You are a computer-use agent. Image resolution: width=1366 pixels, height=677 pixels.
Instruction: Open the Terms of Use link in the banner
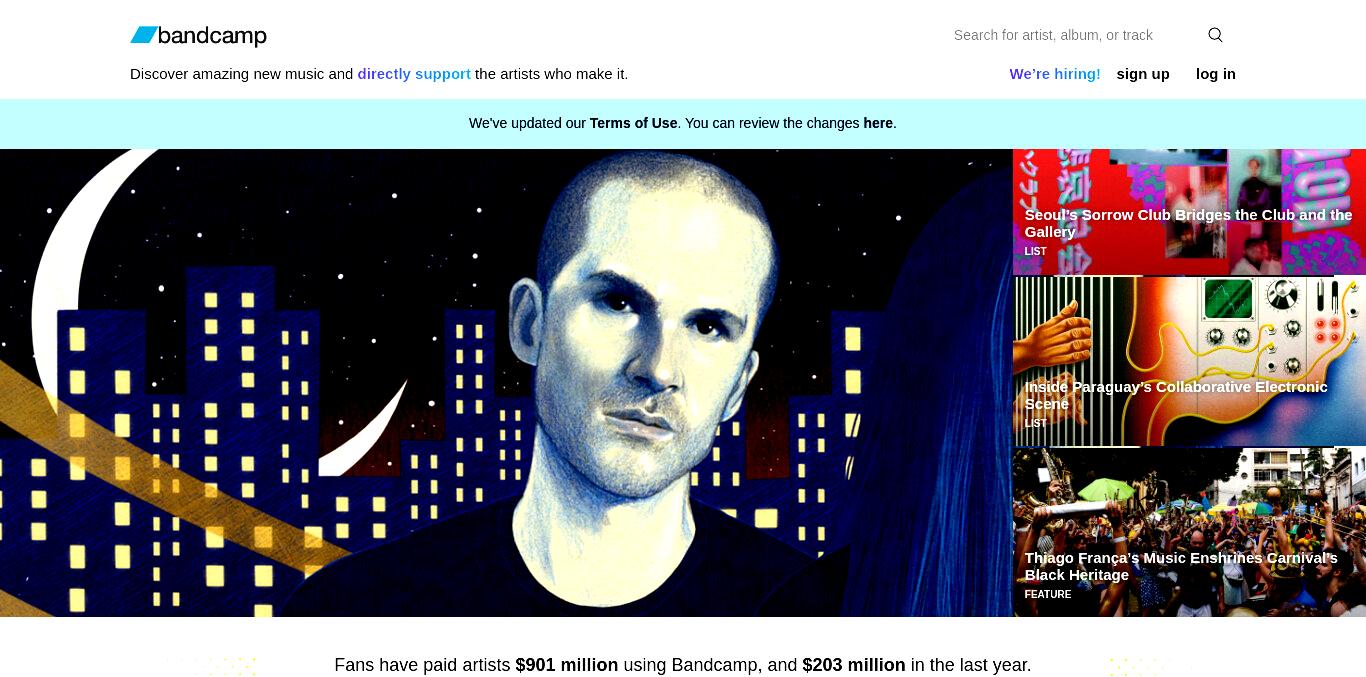click(x=633, y=123)
